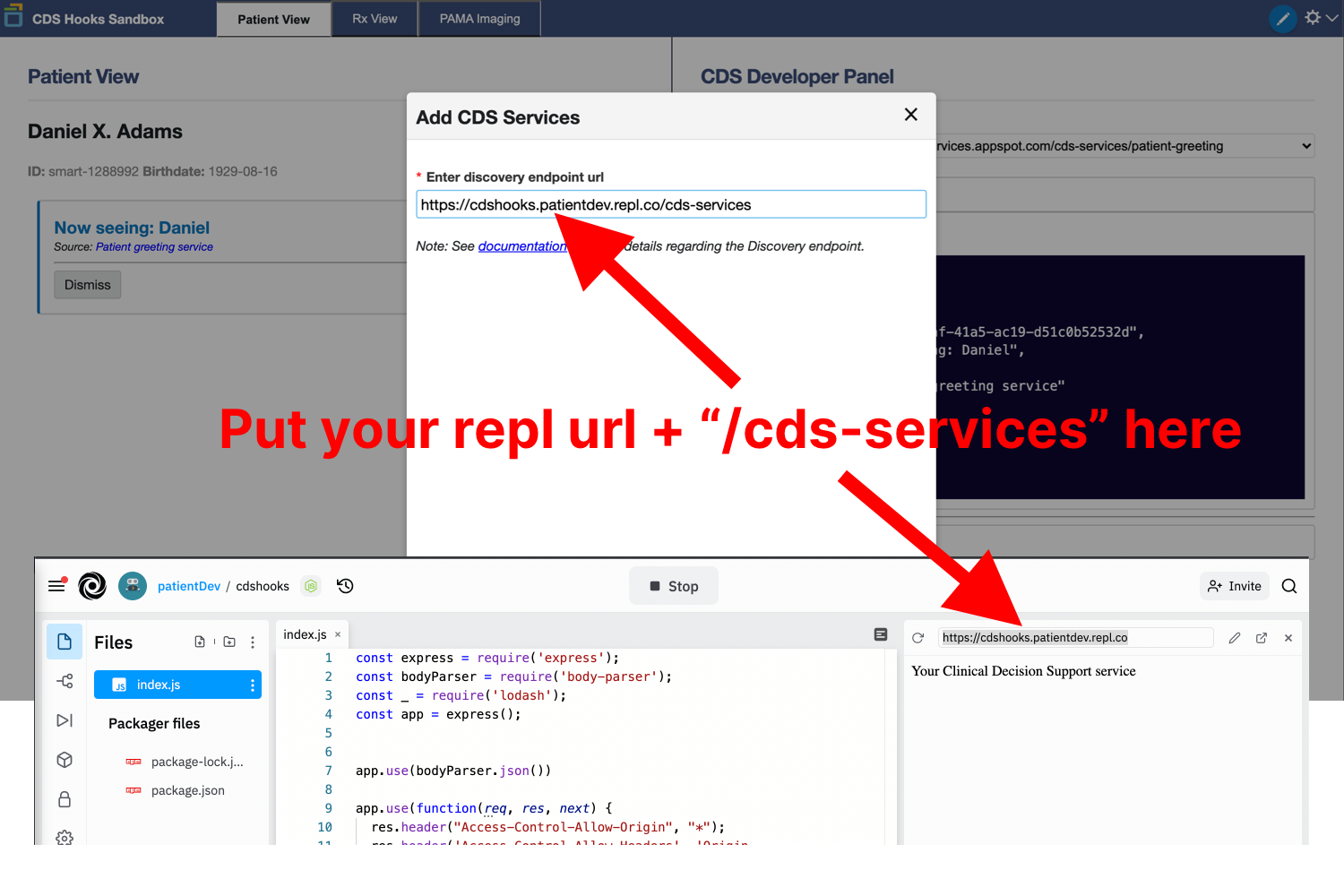Open the Secrets lock sidebar icon
1344x896 pixels.
pyautogui.click(x=65, y=799)
